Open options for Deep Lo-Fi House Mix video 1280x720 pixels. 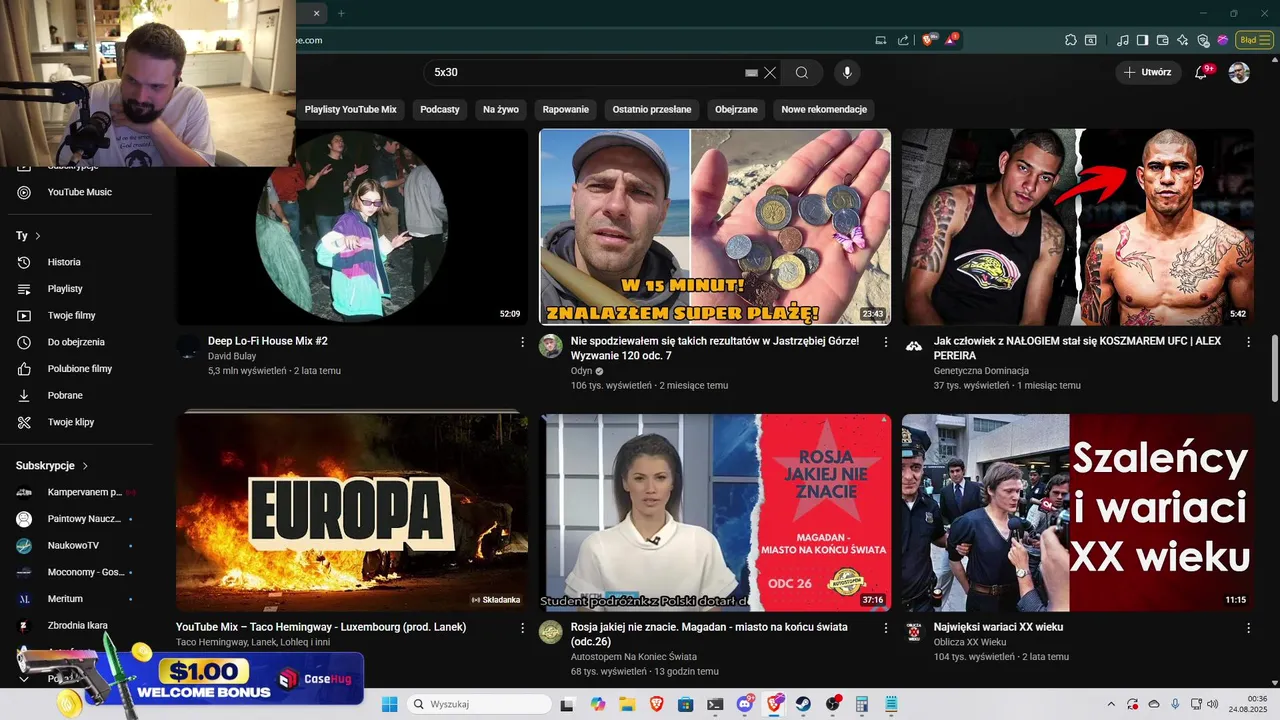(522, 342)
